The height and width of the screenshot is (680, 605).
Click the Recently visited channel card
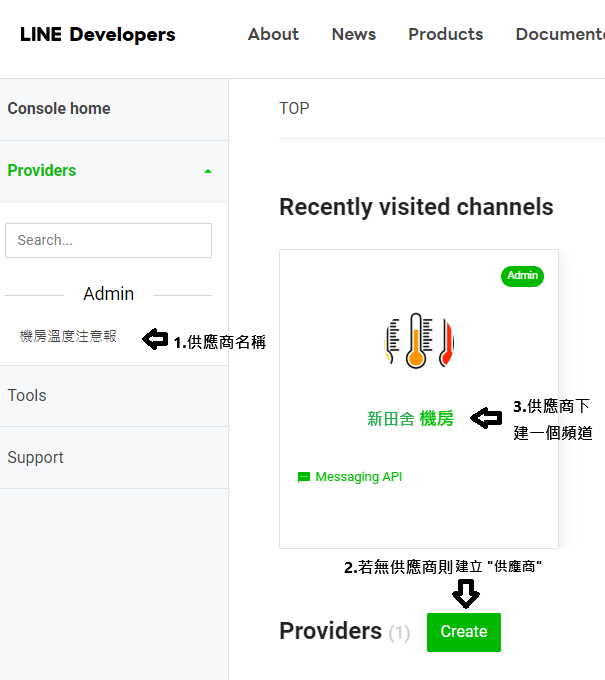[x=419, y=399]
